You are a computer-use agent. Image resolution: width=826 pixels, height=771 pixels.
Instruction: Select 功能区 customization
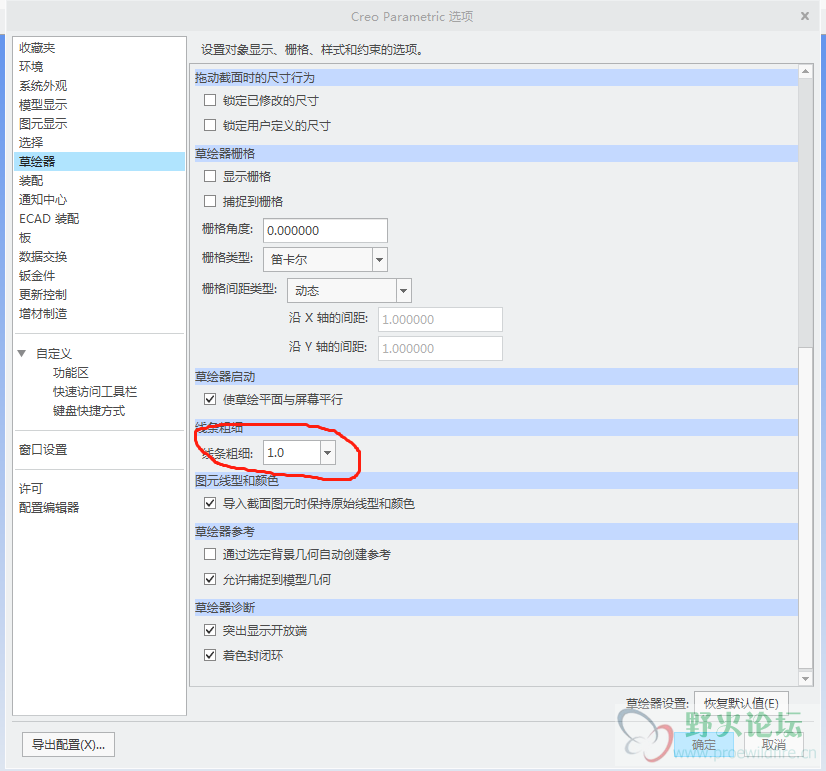point(71,372)
